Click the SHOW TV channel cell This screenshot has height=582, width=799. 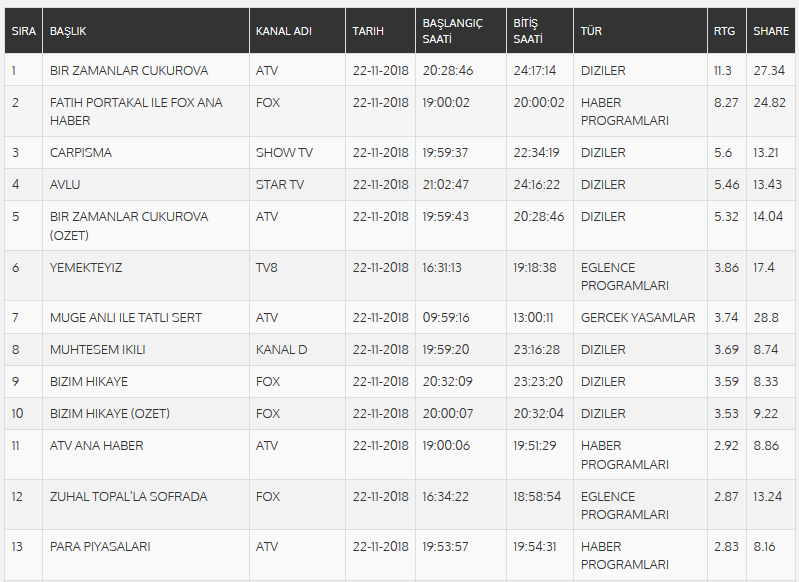284,153
